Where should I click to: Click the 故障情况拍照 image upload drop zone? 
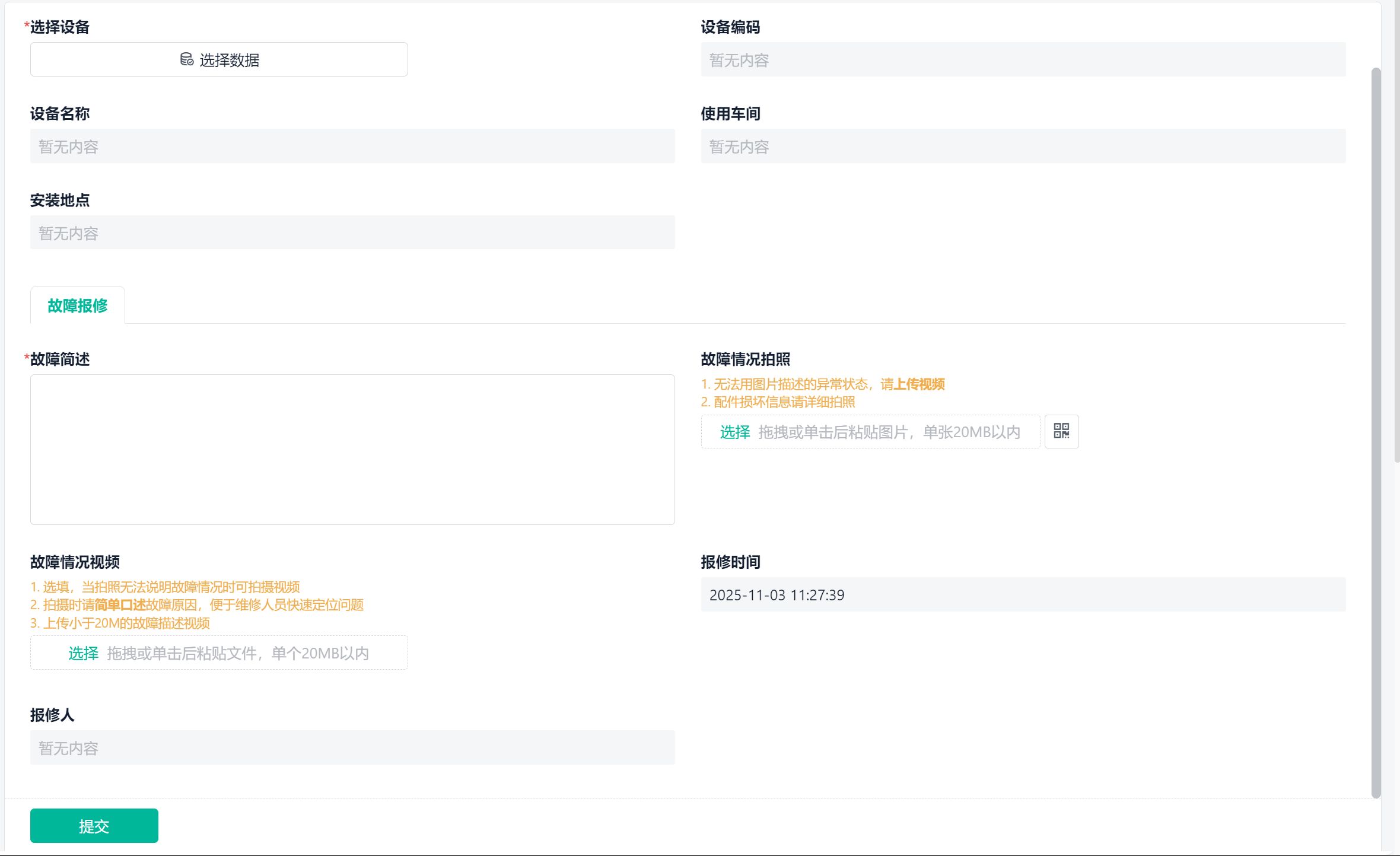tap(889, 432)
